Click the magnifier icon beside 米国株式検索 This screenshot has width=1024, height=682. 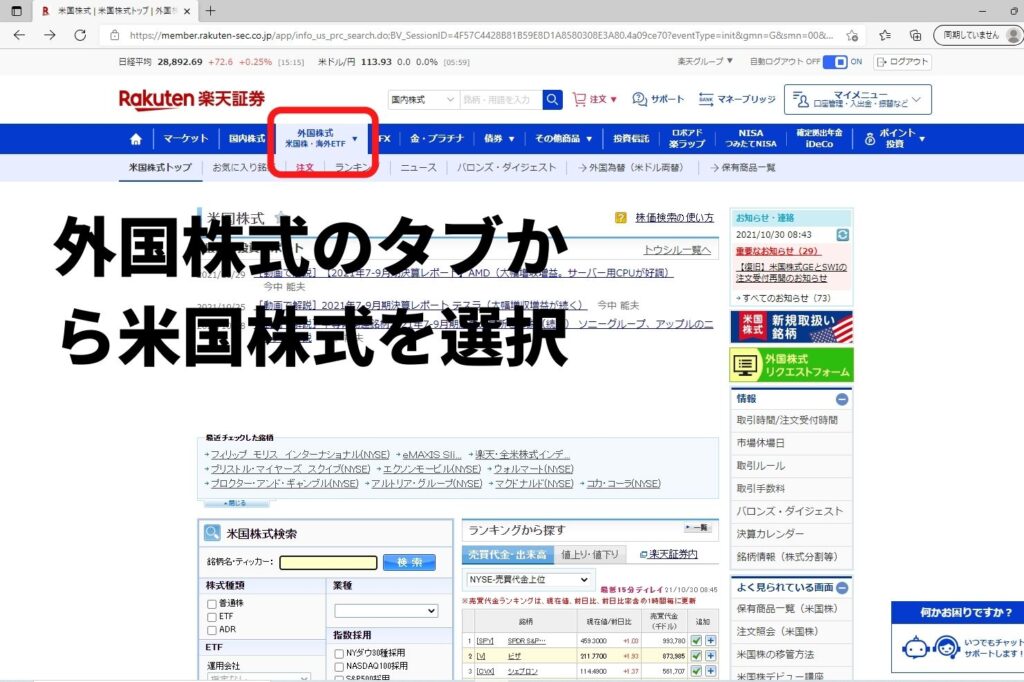click(x=212, y=533)
